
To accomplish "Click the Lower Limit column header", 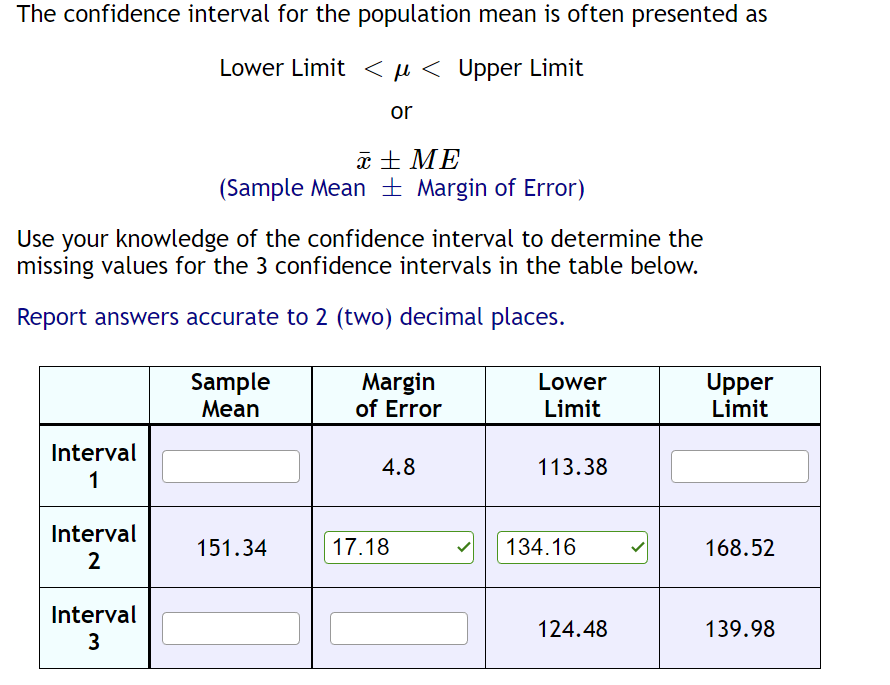I will click(x=571, y=395).
